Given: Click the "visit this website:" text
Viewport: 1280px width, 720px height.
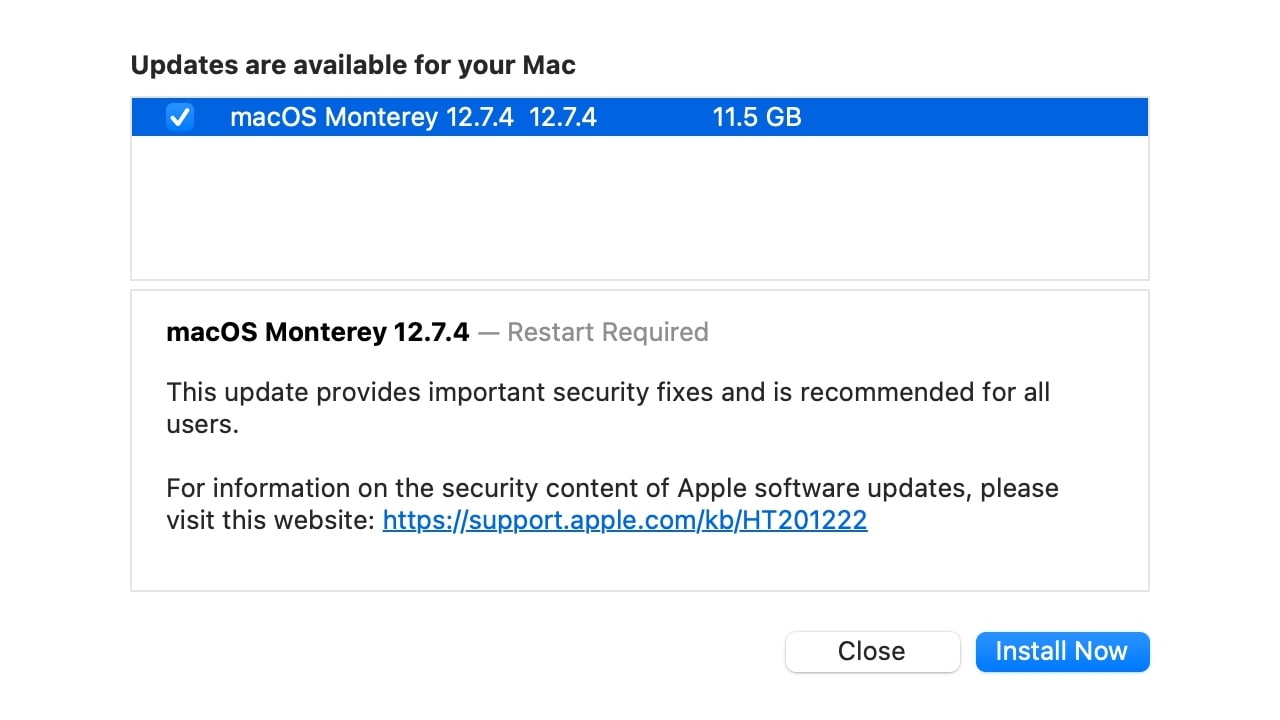Looking at the screenshot, I should [270, 520].
